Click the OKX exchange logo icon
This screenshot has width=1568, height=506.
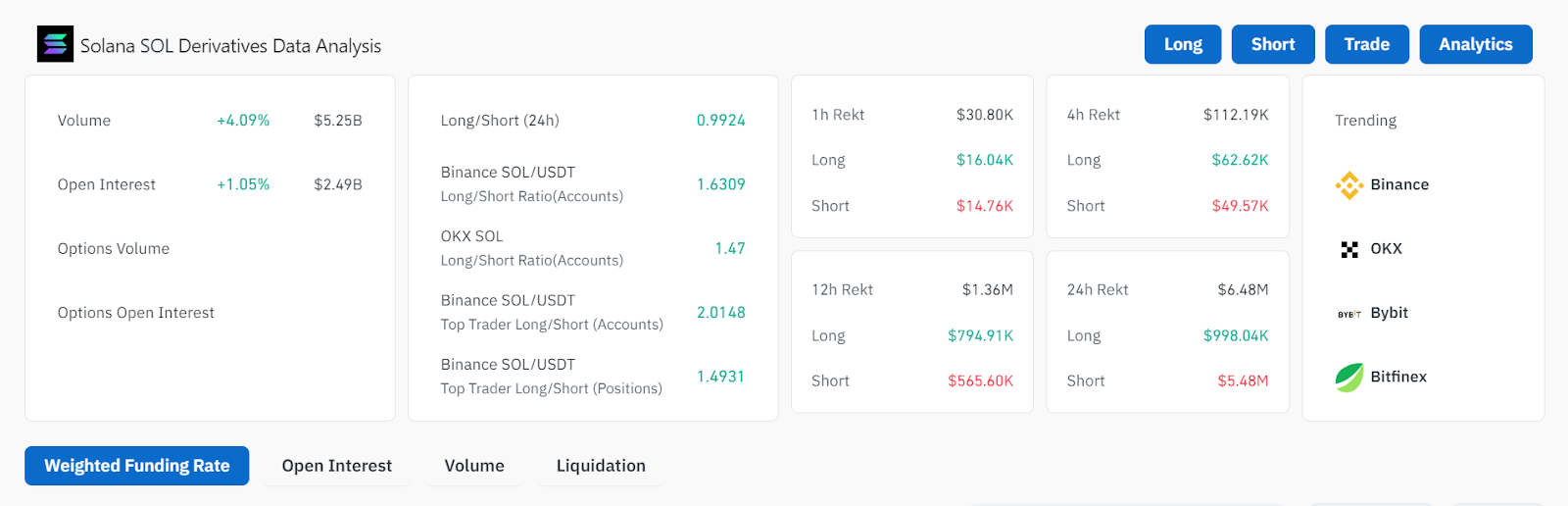click(x=1349, y=249)
